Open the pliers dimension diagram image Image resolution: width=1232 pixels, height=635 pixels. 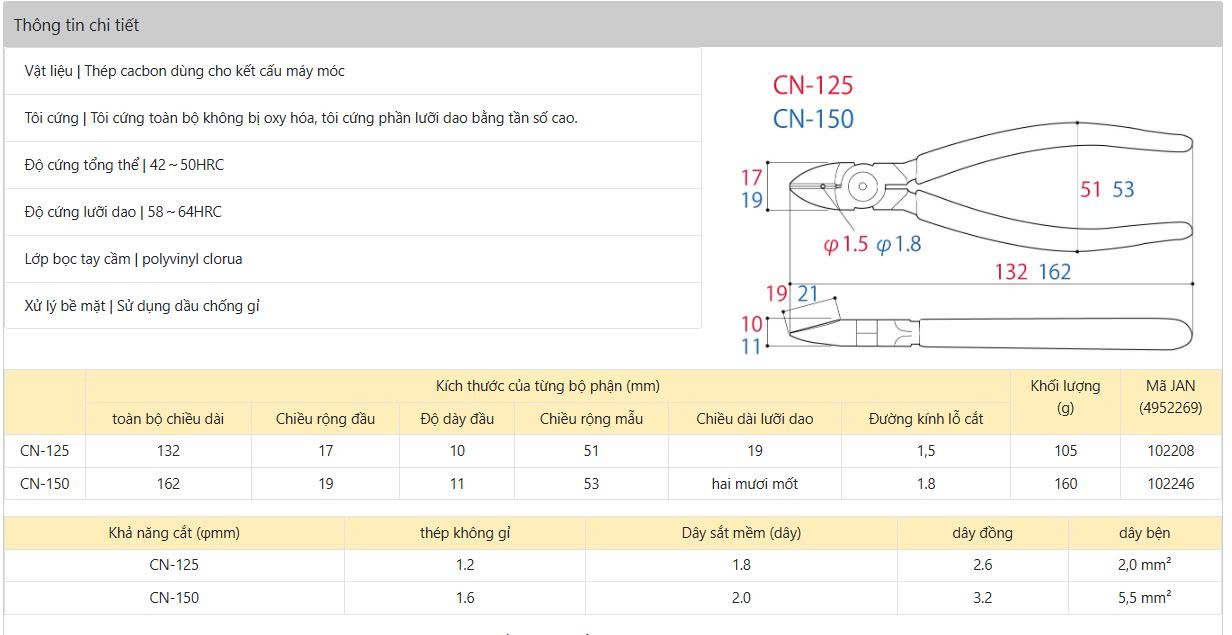[966, 212]
